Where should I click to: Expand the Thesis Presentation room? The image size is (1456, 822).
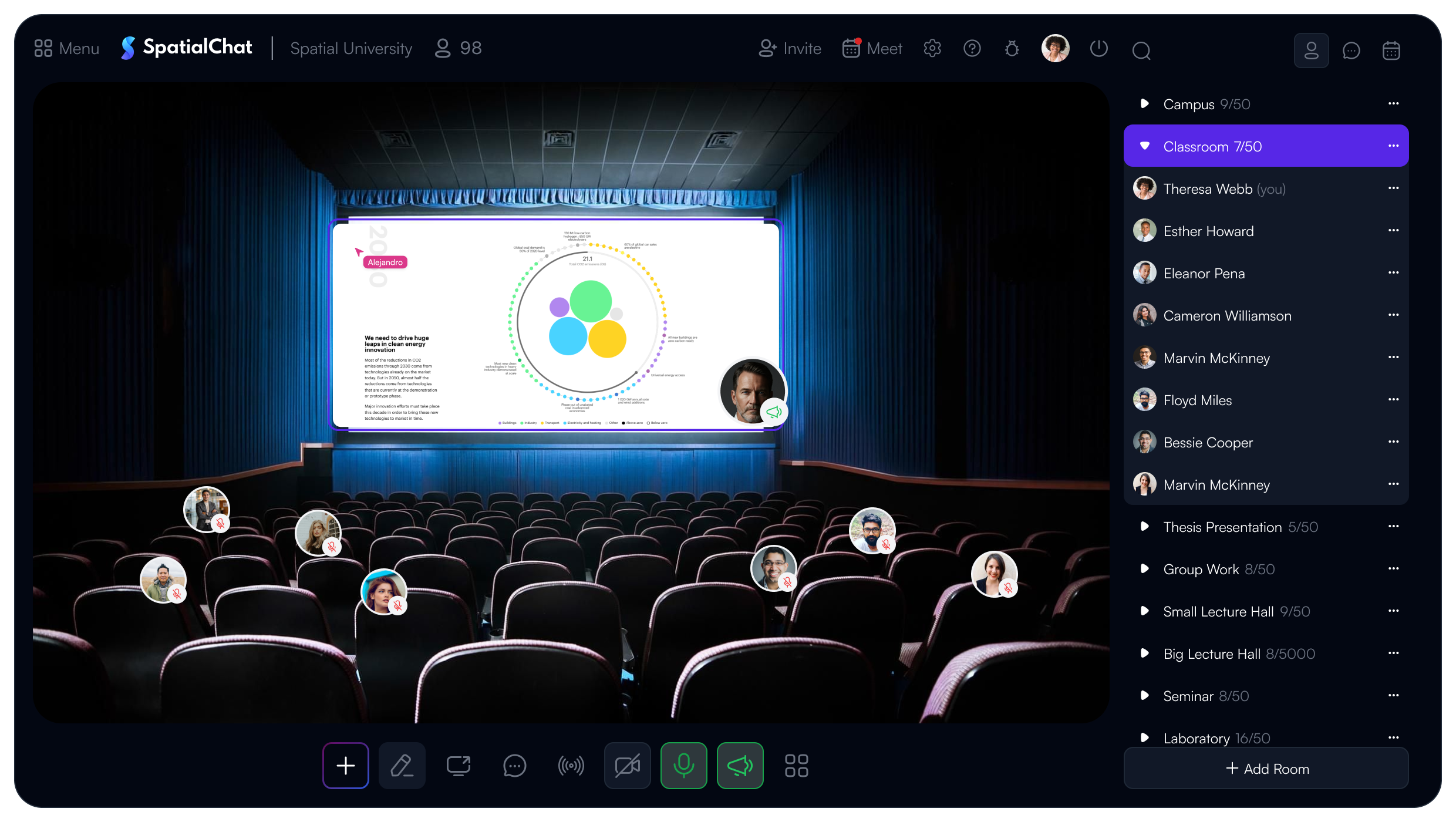1144,526
